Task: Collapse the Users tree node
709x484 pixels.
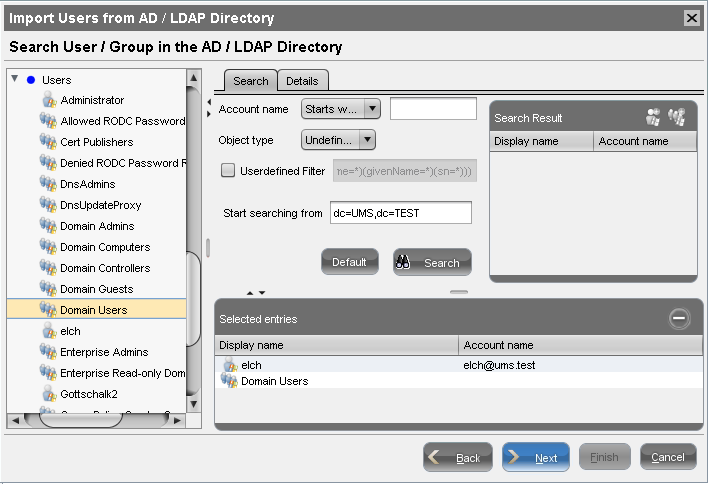Action: click(x=15, y=79)
